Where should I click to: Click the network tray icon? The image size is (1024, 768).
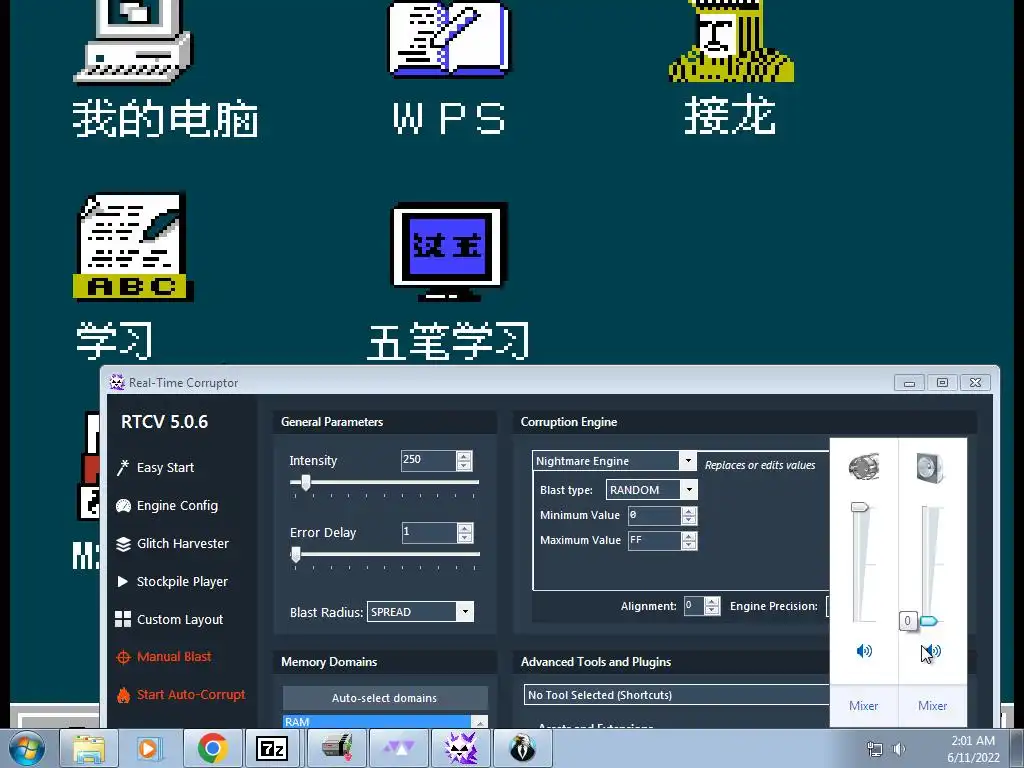[874, 749]
